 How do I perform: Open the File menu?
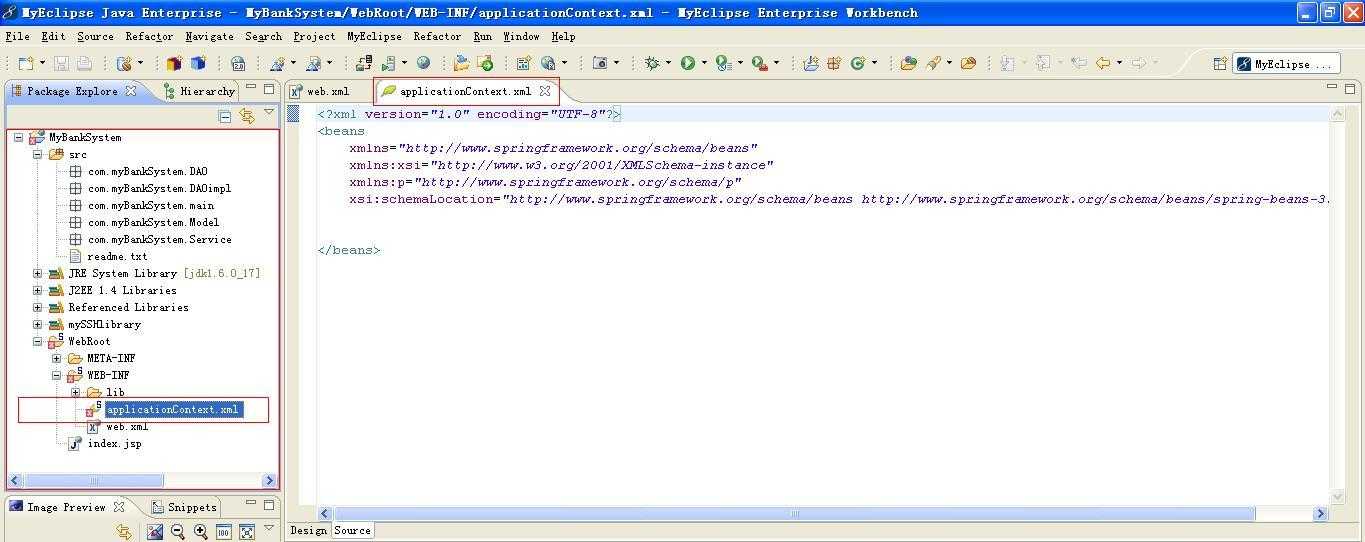point(17,36)
